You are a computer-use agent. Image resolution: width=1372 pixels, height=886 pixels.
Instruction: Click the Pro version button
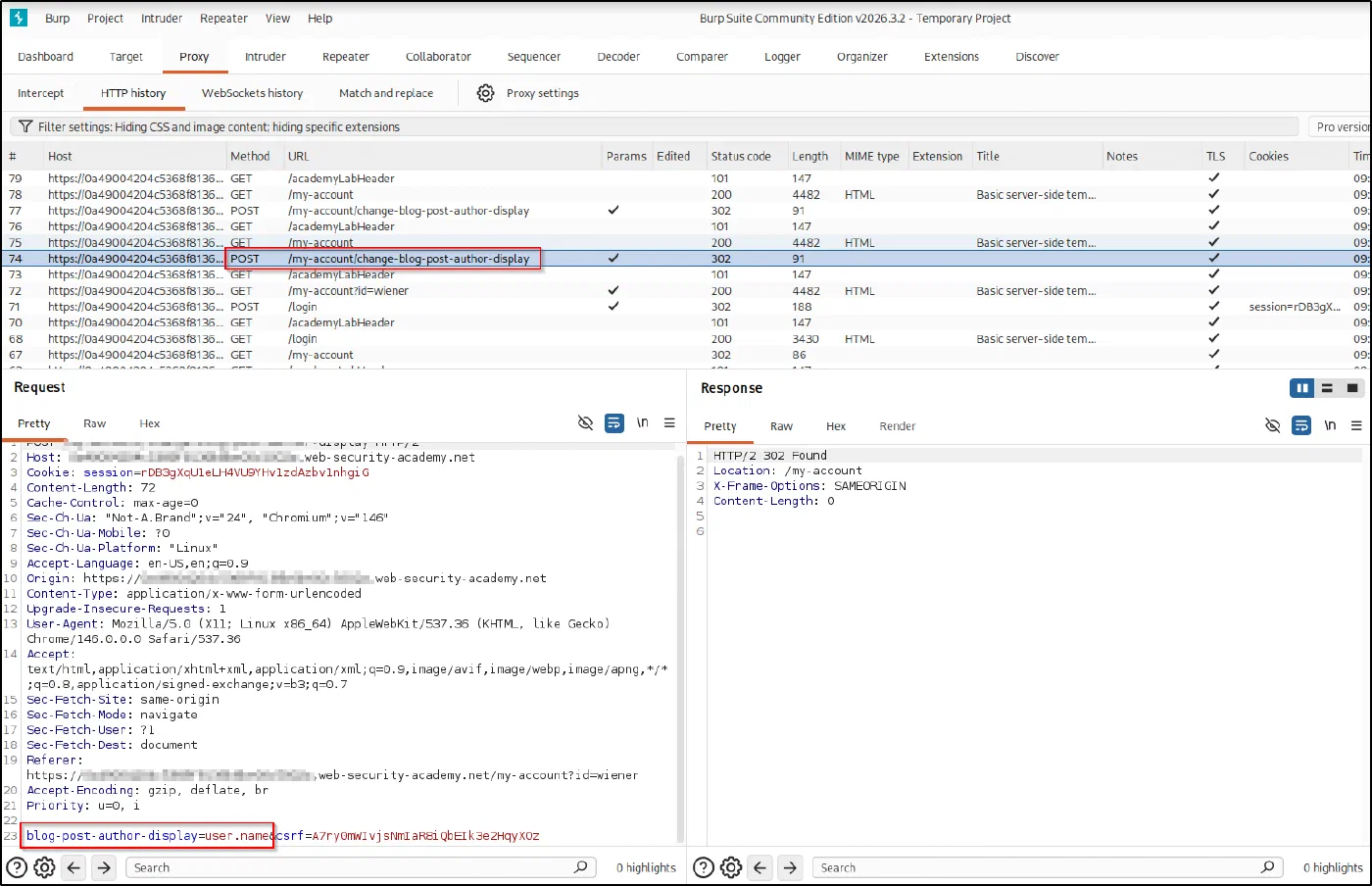click(x=1341, y=126)
